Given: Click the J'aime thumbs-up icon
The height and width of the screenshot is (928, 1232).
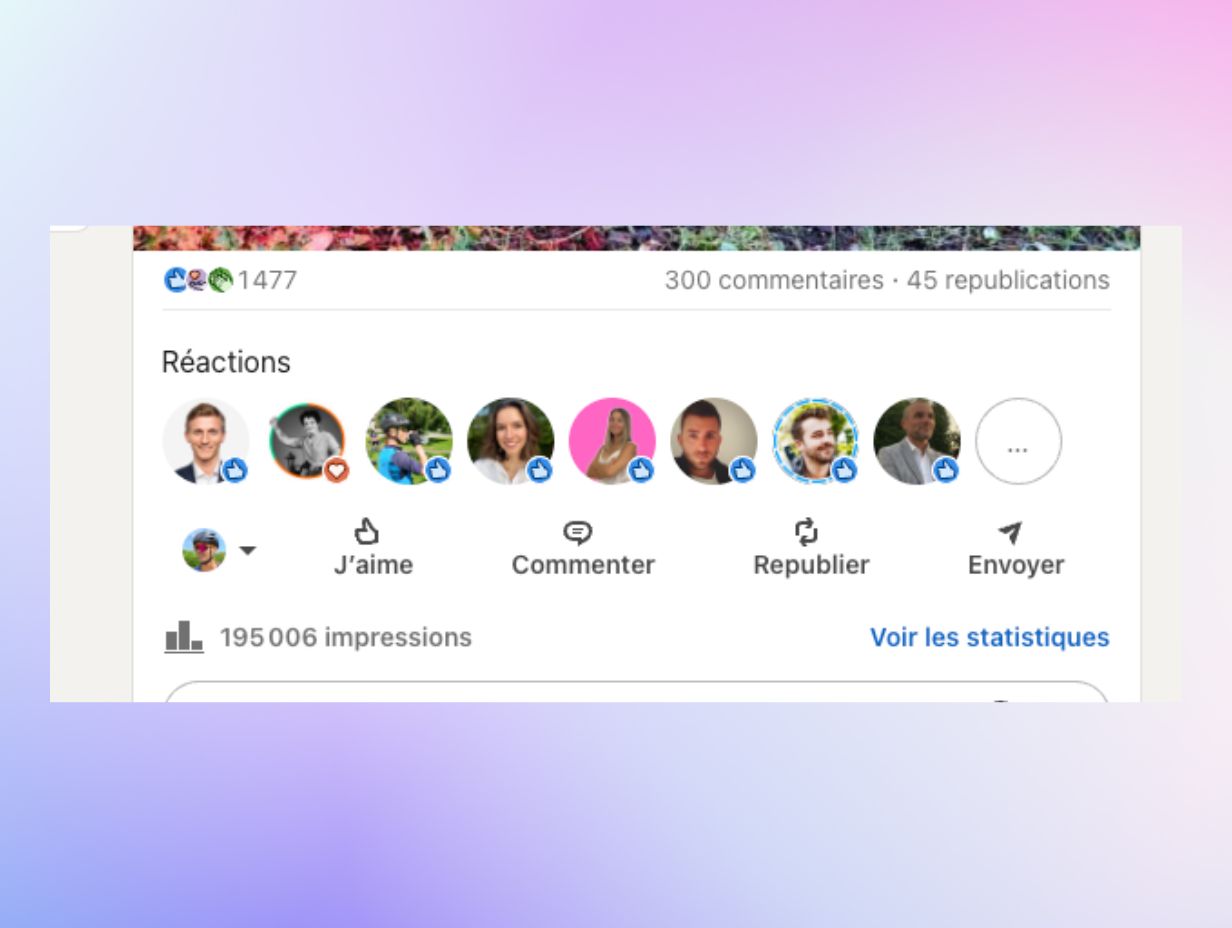Looking at the screenshot, I should [x=367, y=531].
